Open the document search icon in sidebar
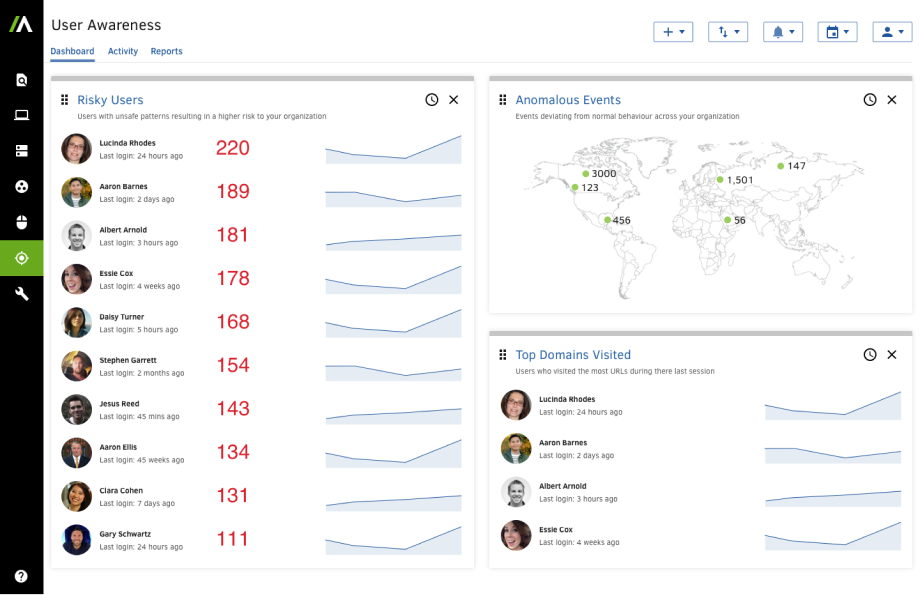This screenshot has width=920, height=595. (21, 80)
